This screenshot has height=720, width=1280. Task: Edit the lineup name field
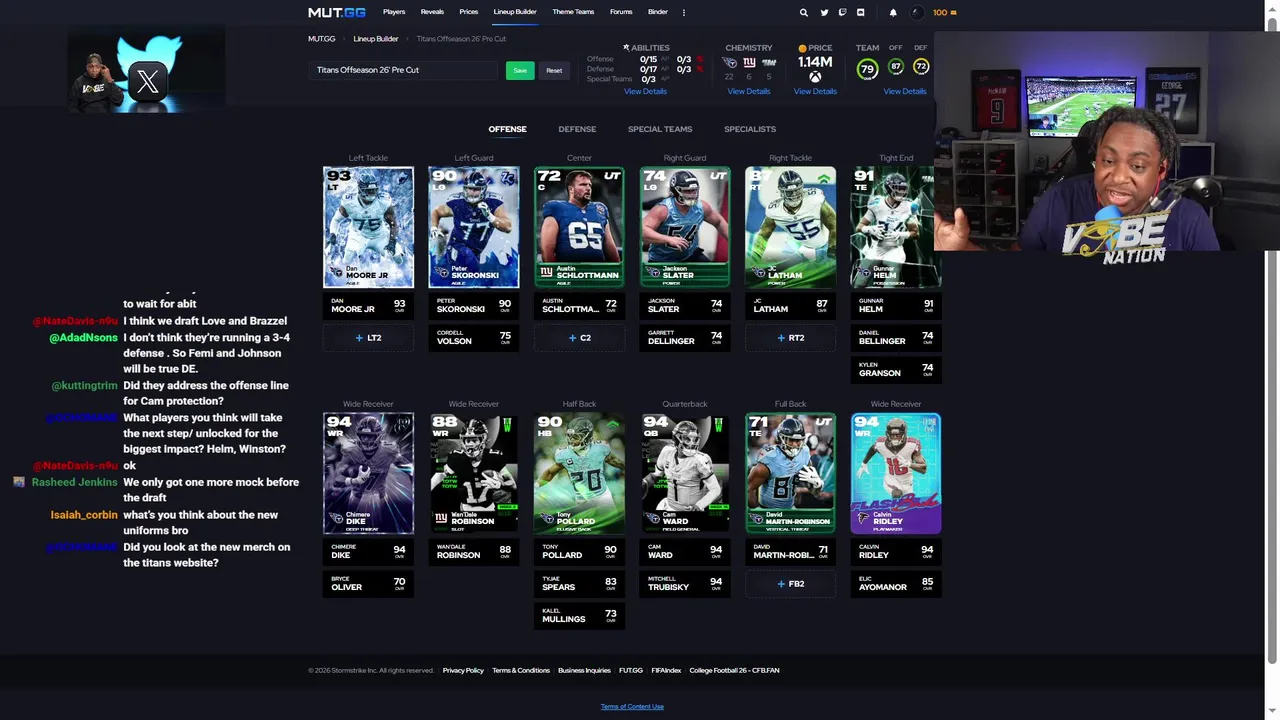403,70
